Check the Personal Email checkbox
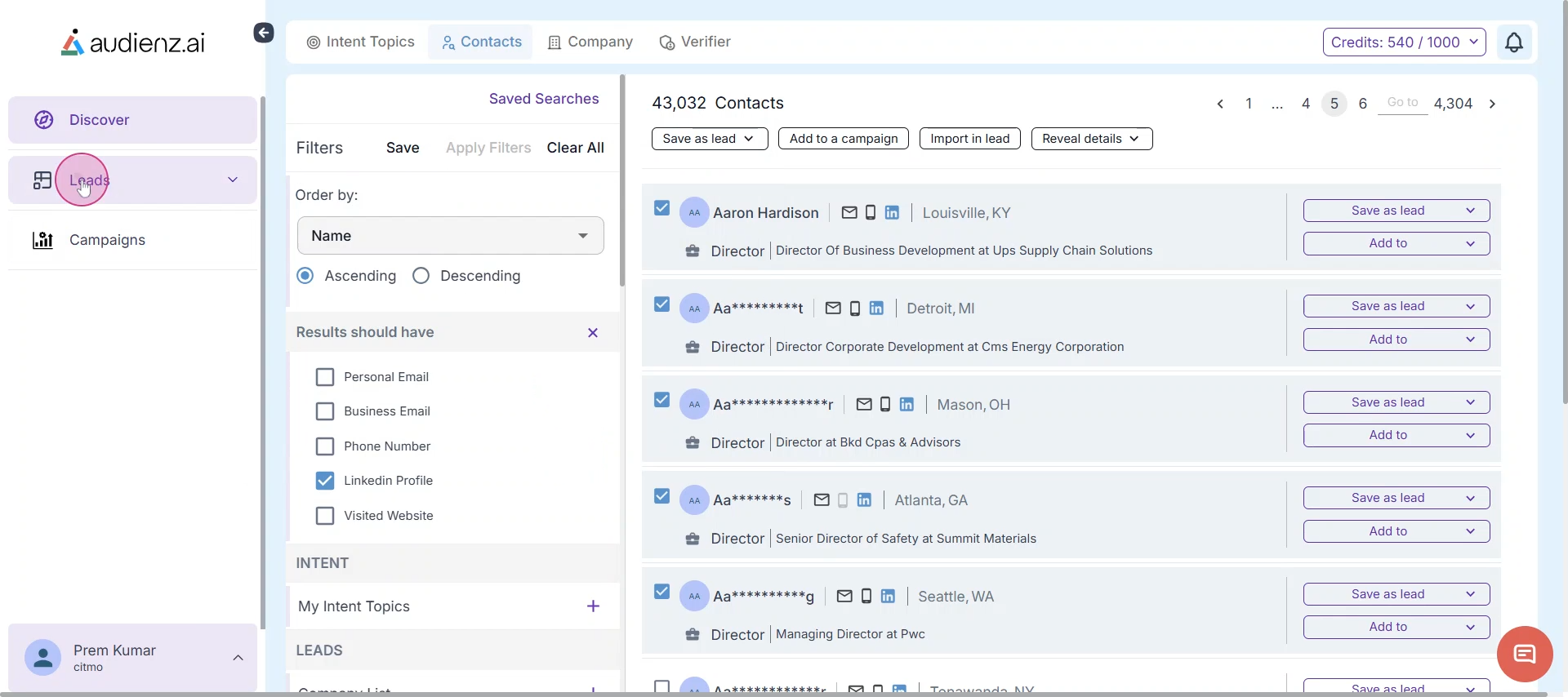Viewport: 1568px width, 697px height. tap(325, 377)
